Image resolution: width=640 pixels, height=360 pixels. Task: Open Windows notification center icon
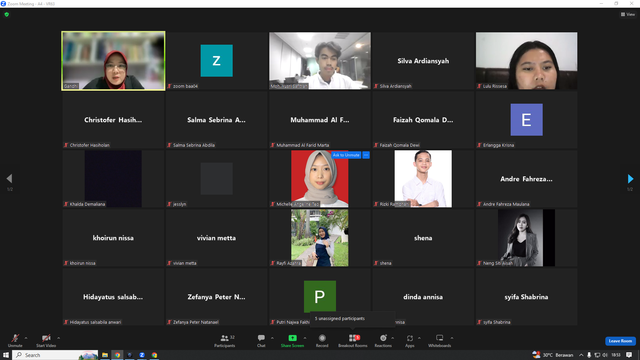629,355
